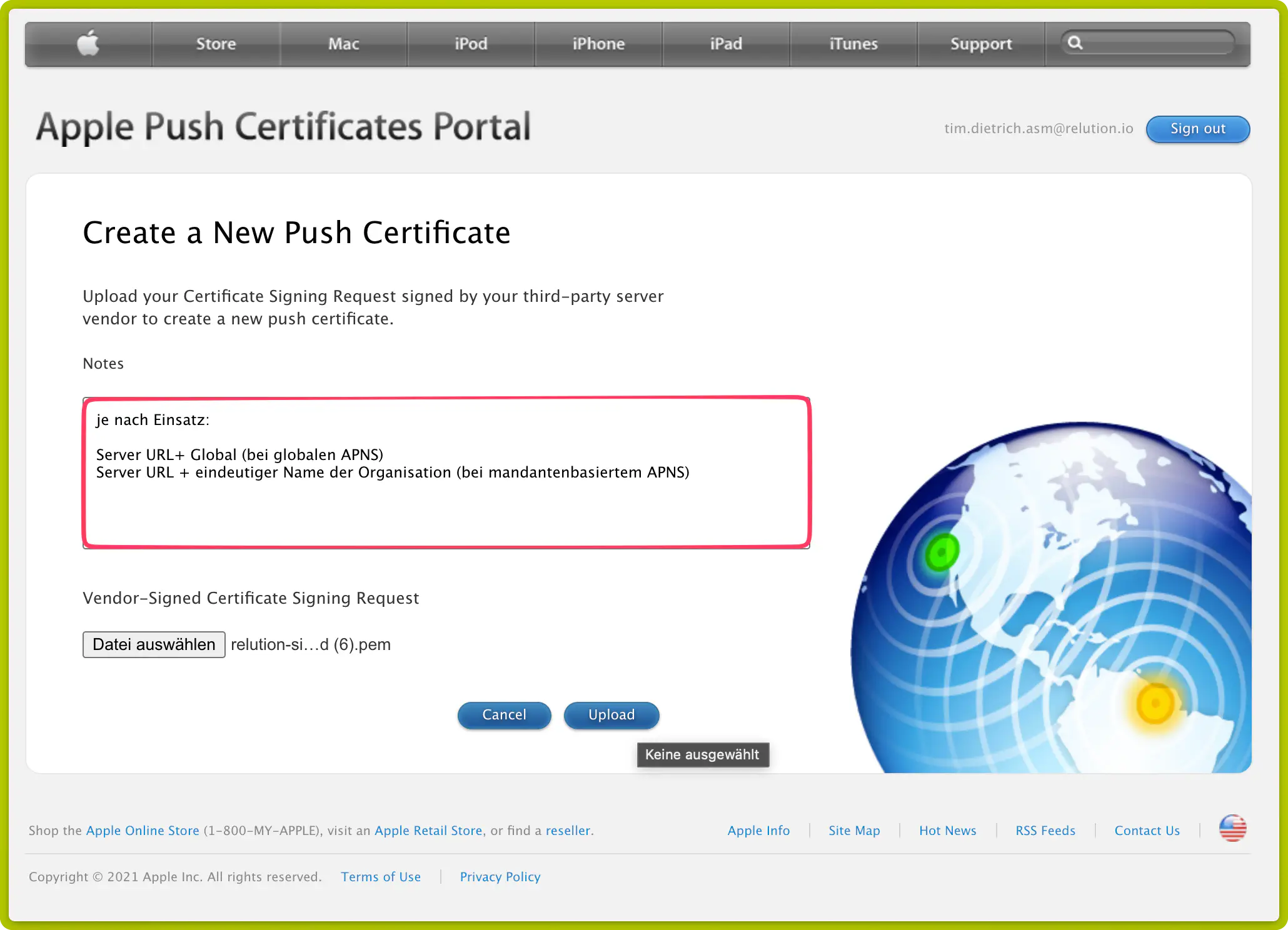Click the Notes label
Screen dimensions: 1288x930
click(x=103, y=364)
